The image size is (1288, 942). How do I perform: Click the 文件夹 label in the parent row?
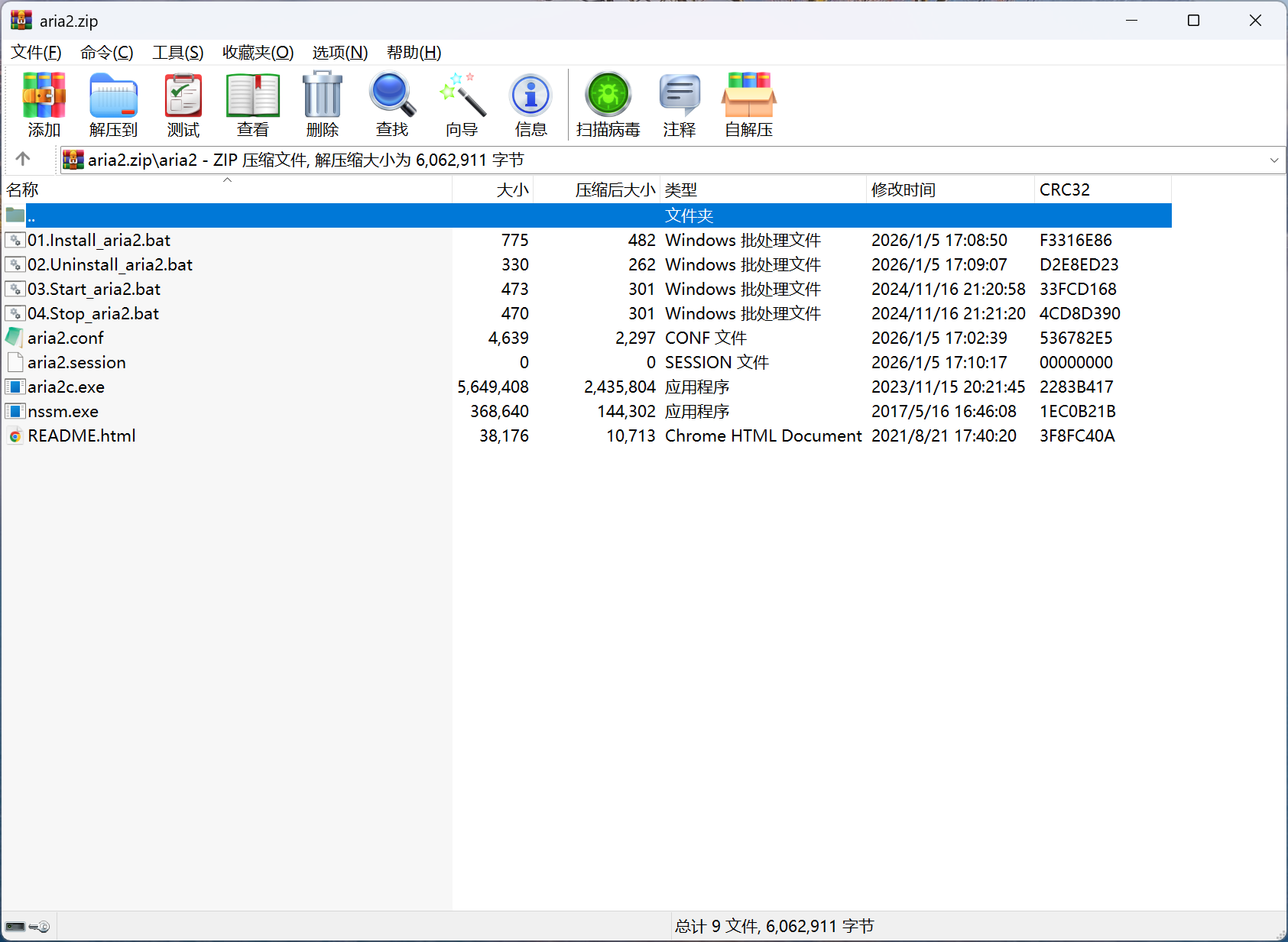(689, 215)
